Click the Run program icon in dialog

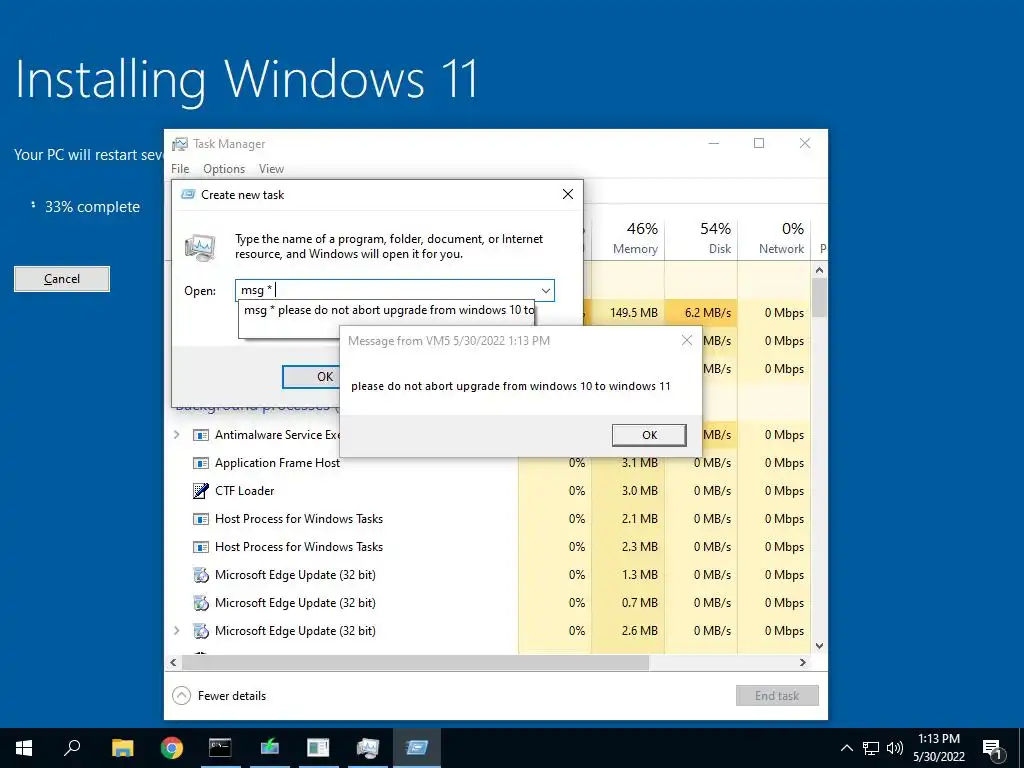coord(200,247)
